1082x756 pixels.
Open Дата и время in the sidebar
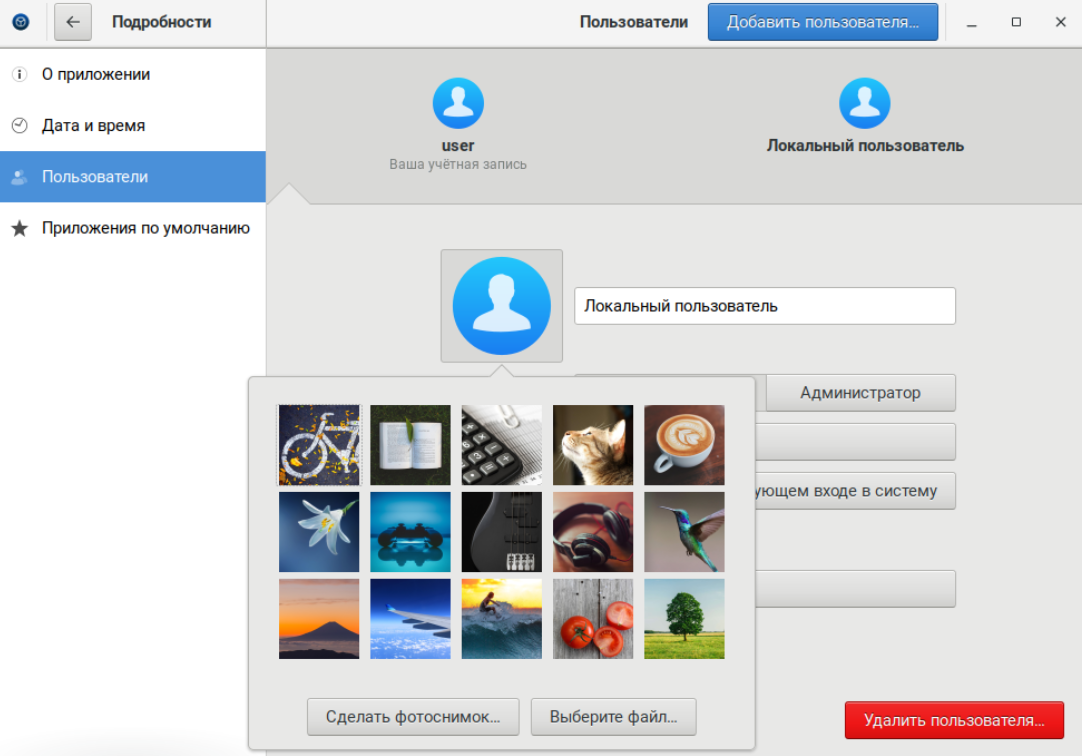[93, 126]
